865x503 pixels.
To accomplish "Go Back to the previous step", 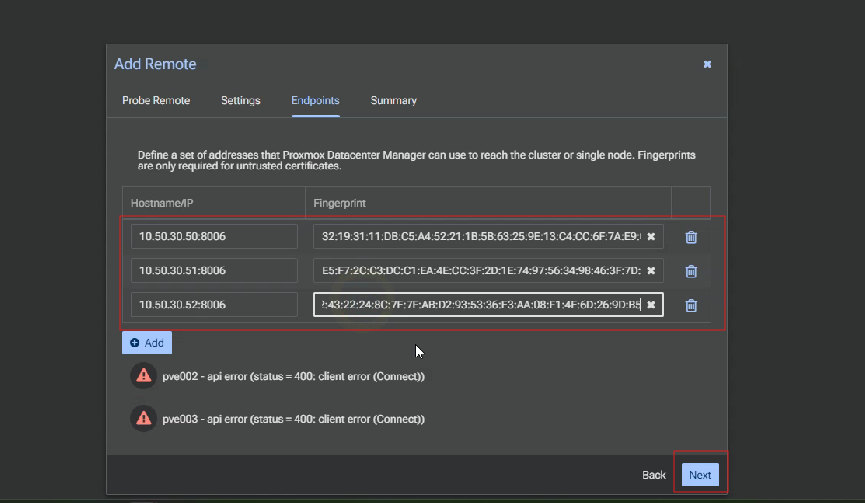I will tap(654, 475).
